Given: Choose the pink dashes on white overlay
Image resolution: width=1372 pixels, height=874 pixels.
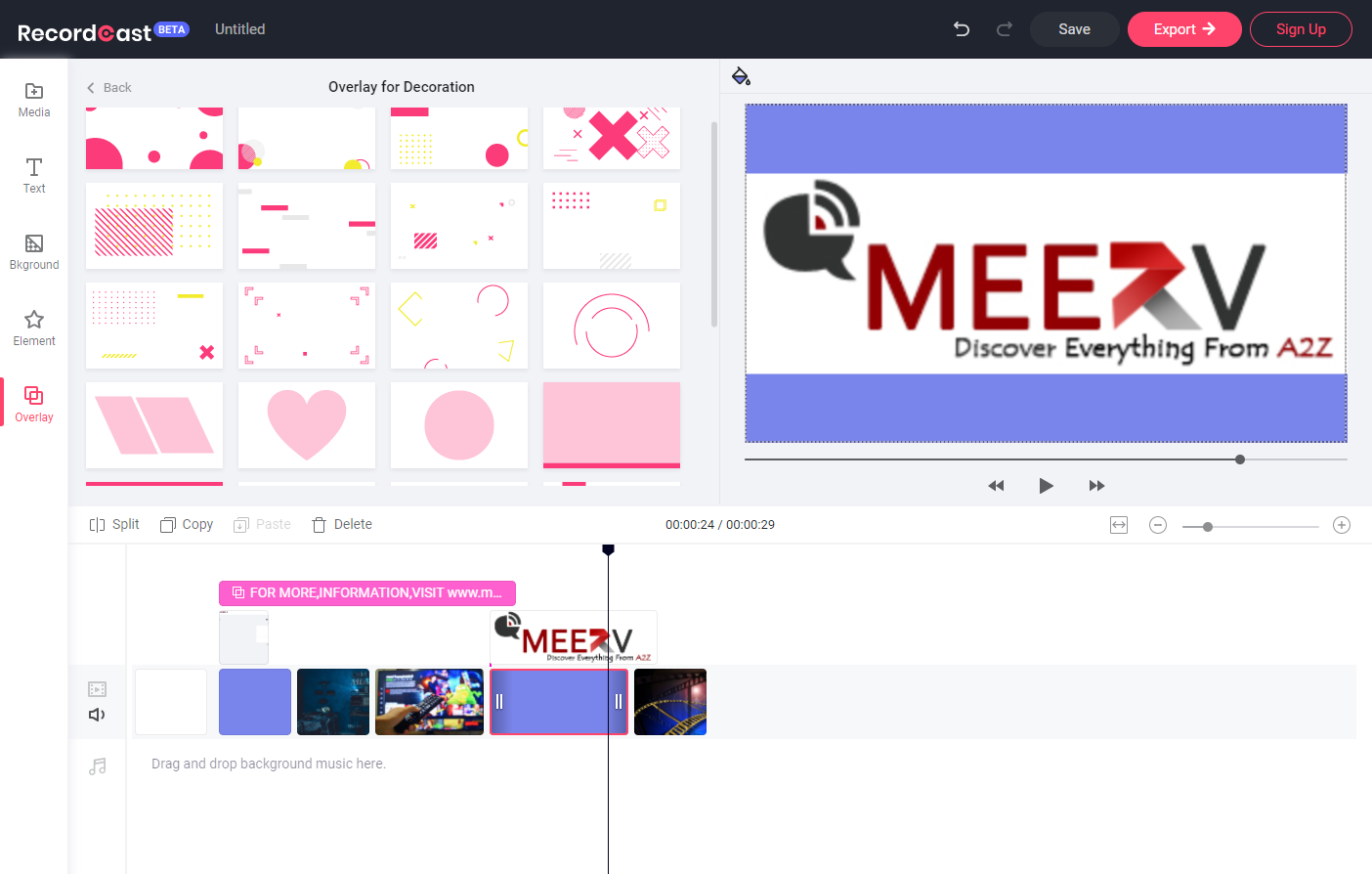Looking at the screenshot, I should (307, 226).
